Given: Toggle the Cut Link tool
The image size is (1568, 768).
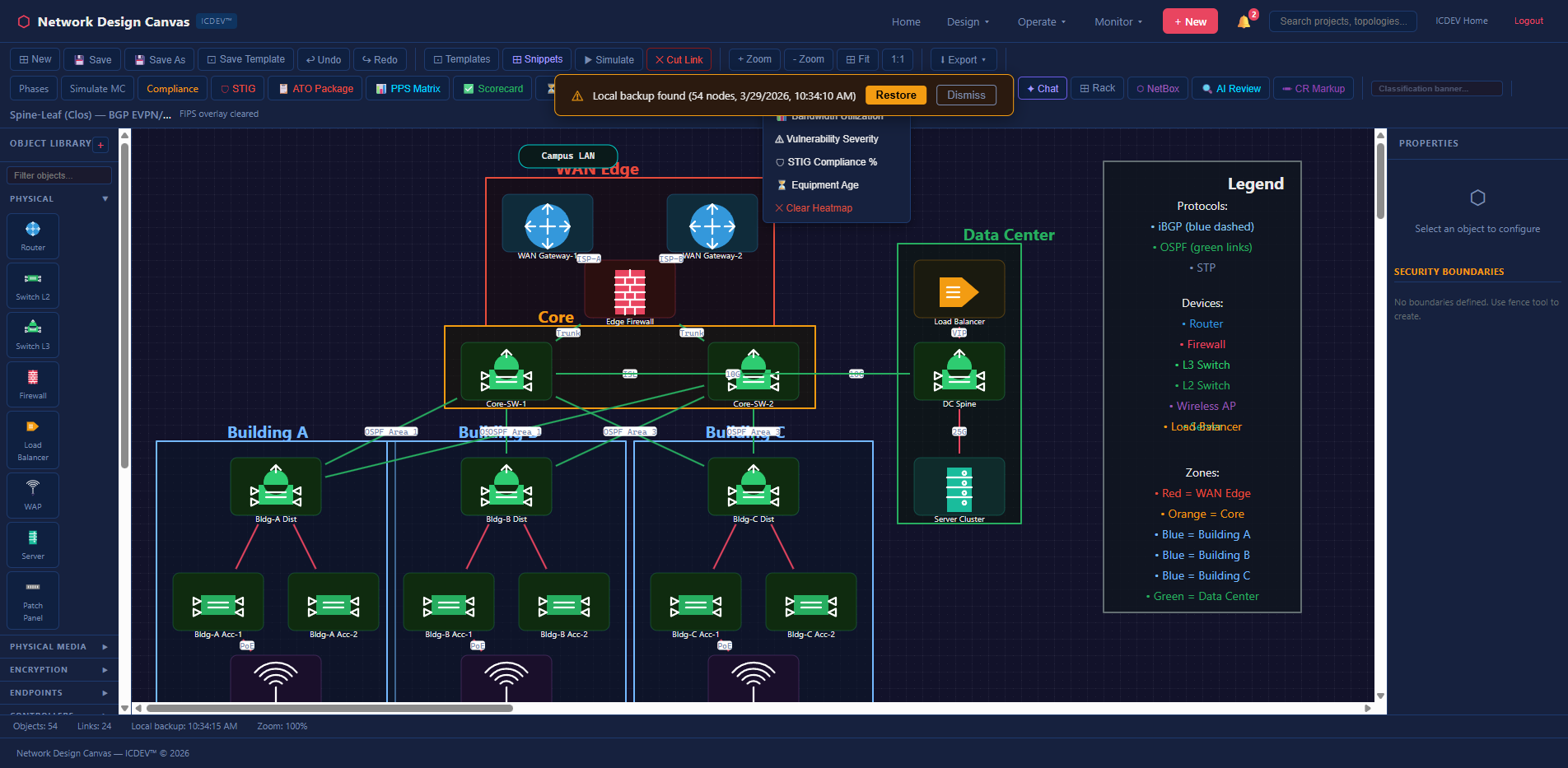Looking at the screenshot, I should pos(679,59).
